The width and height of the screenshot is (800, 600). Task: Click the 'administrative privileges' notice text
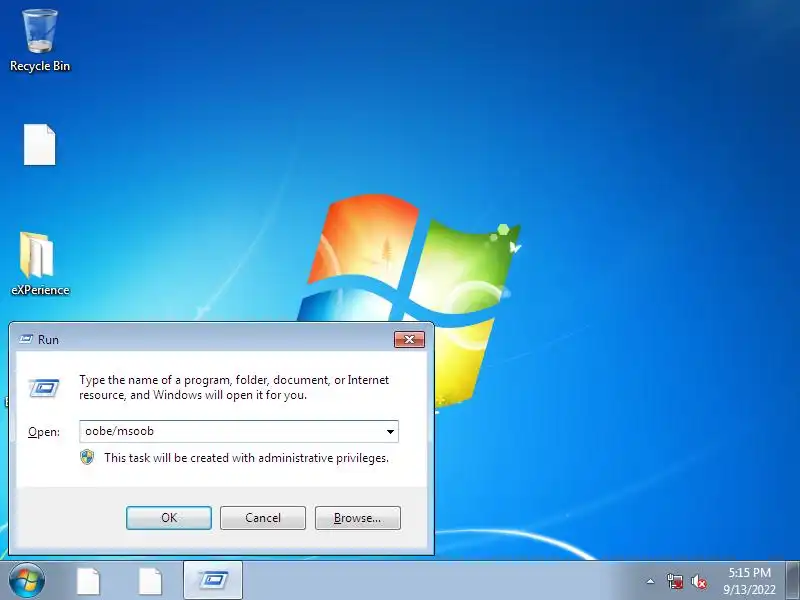pos(246,458)
